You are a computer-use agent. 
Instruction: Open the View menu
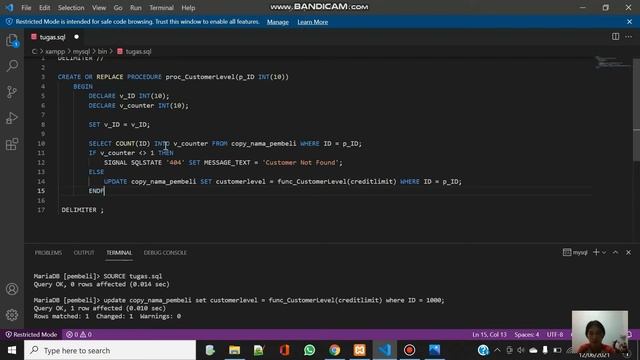[99, 8]
